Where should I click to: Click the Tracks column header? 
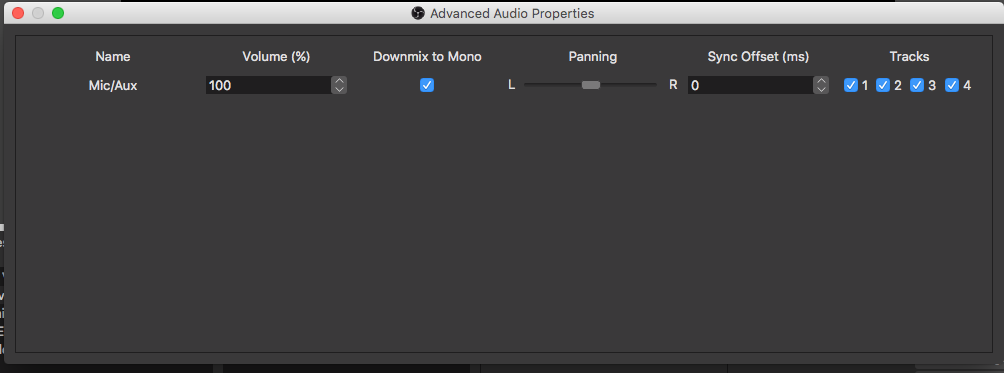click(909, 56)
